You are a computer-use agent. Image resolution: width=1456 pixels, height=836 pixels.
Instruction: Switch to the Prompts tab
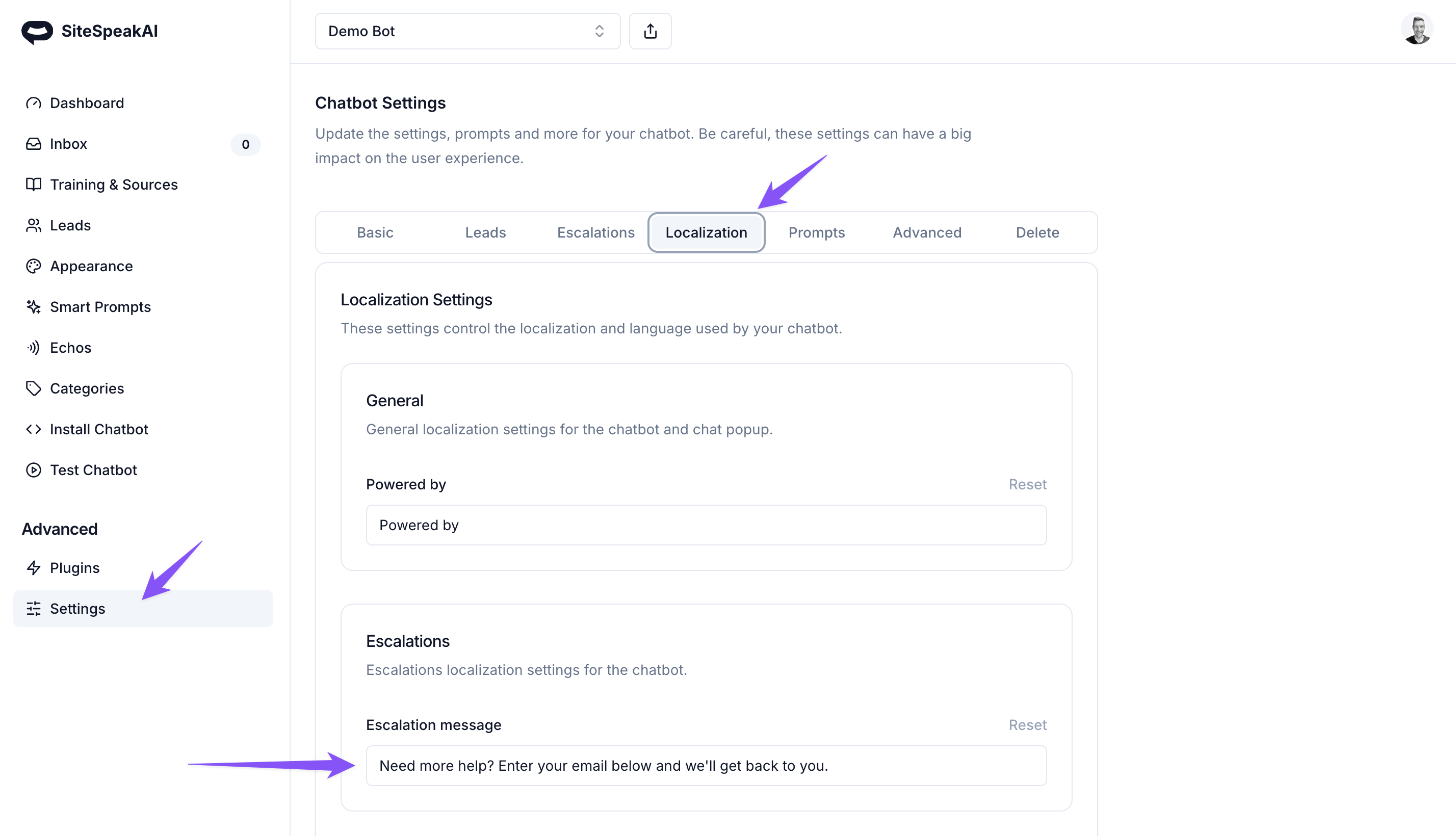(816, 232)
